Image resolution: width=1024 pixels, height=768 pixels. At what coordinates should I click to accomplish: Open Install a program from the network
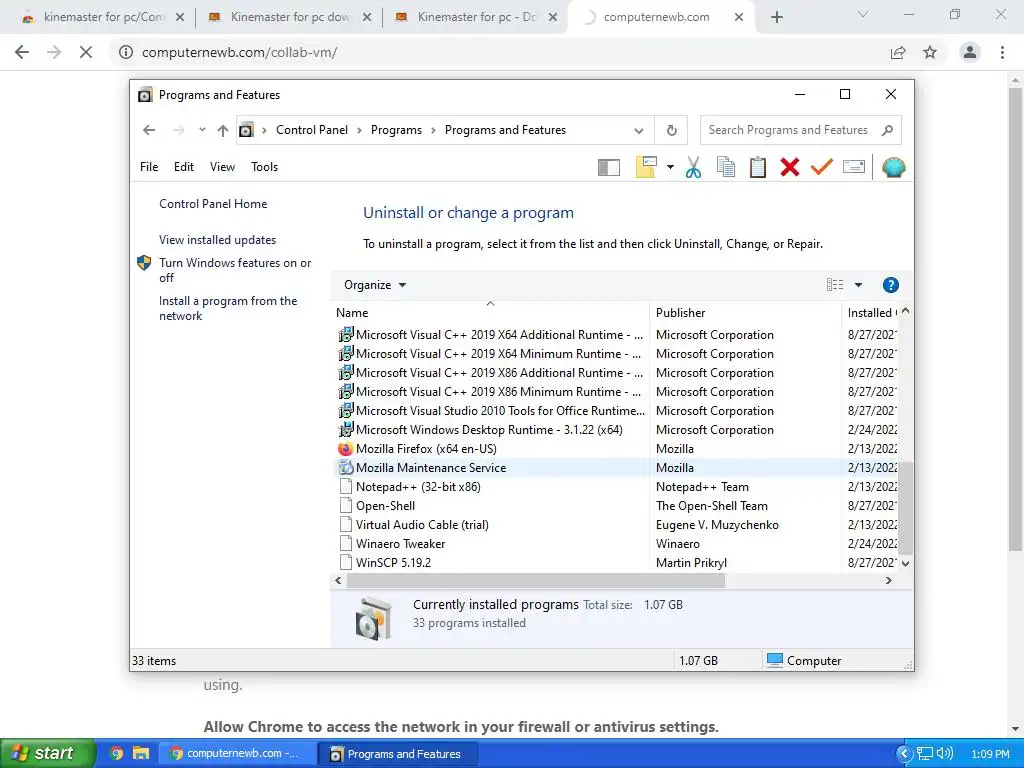228,308
